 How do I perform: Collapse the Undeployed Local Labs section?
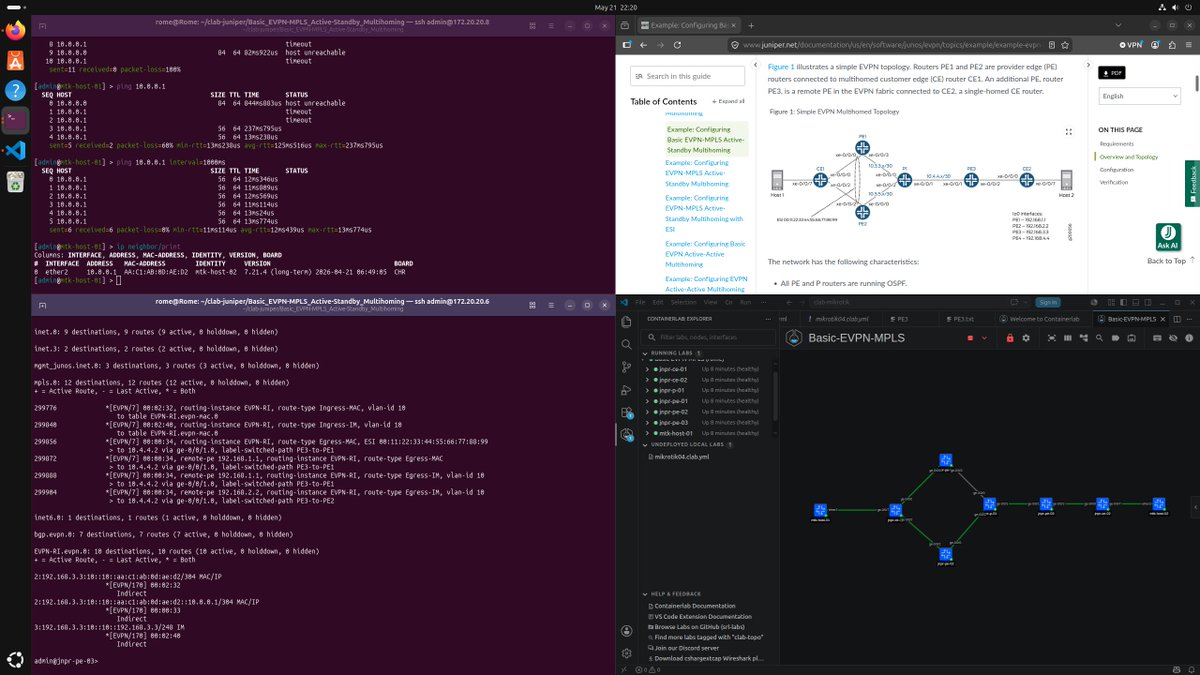(645, 444)
